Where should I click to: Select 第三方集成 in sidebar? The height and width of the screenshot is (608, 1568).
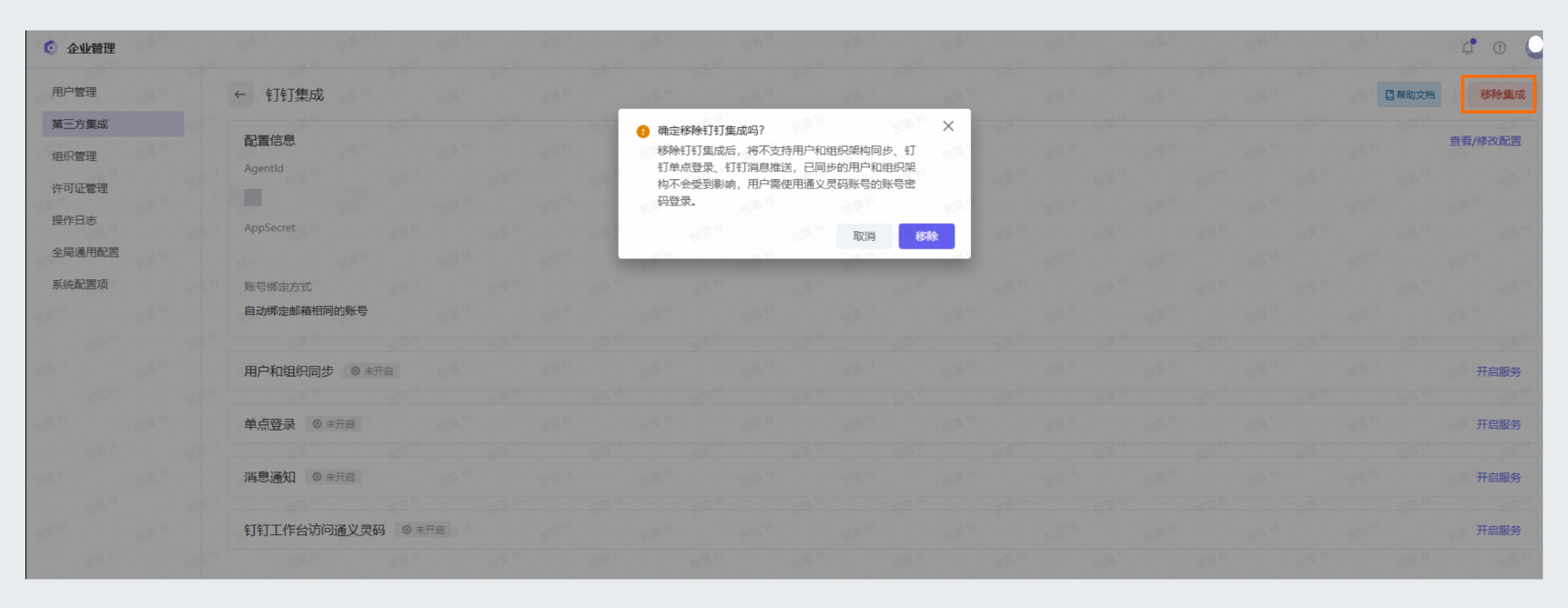pyautogui.click(x=113, y=124)
